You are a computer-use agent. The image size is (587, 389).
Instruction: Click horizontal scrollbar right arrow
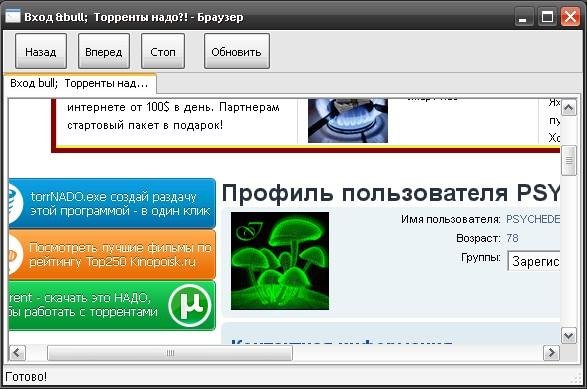(x=551, y=353)
